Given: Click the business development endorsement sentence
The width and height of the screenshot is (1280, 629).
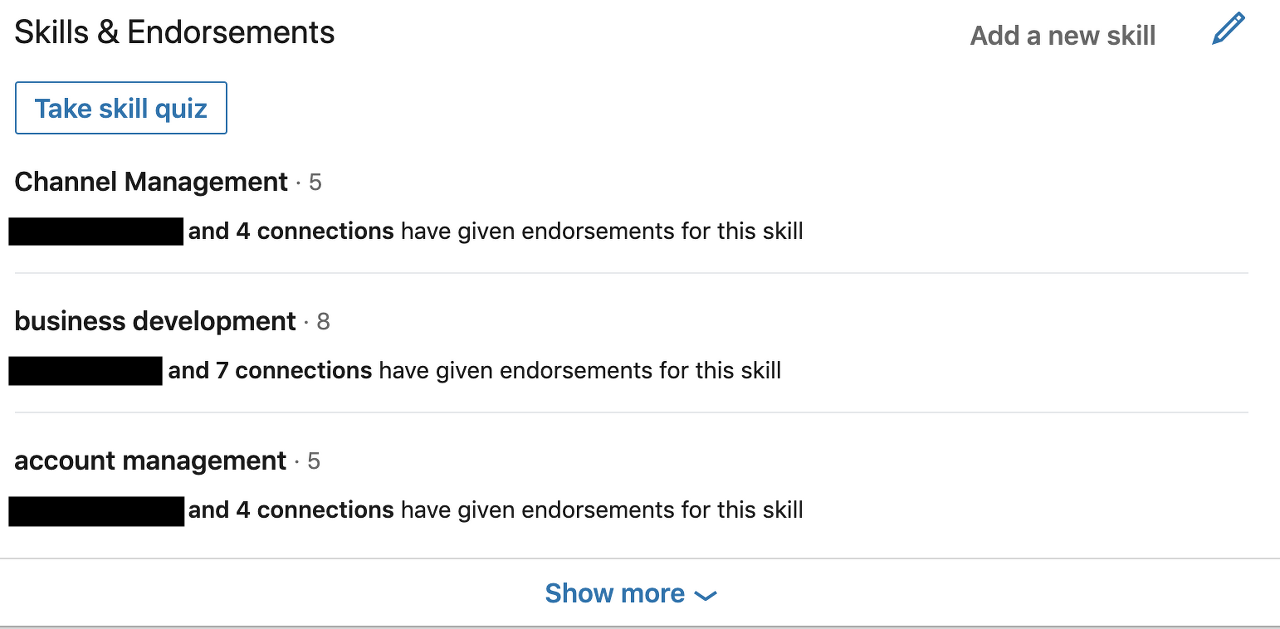Looking at the screenshot, I should click(395, 371).
